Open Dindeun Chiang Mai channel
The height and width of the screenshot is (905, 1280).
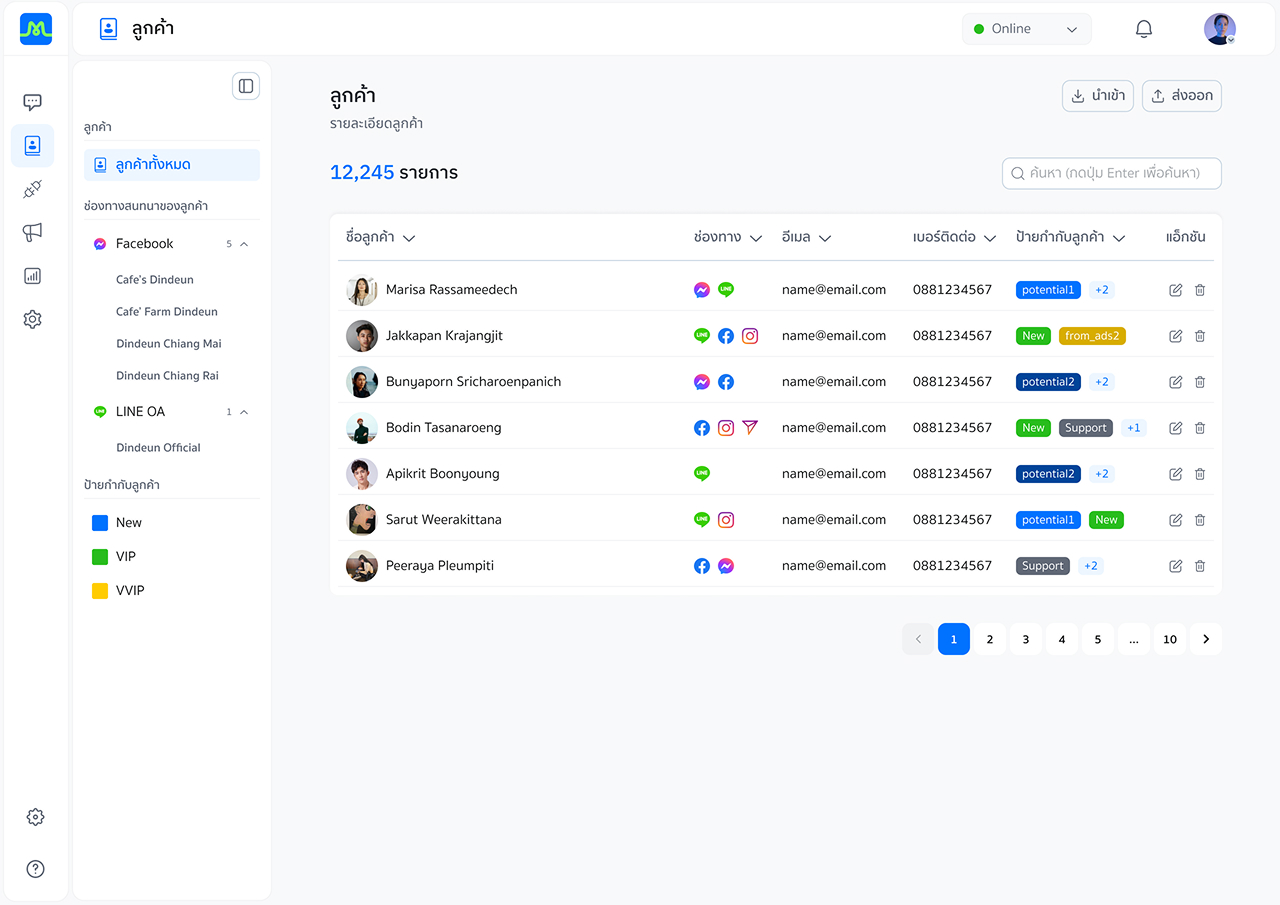click(169, 344)
